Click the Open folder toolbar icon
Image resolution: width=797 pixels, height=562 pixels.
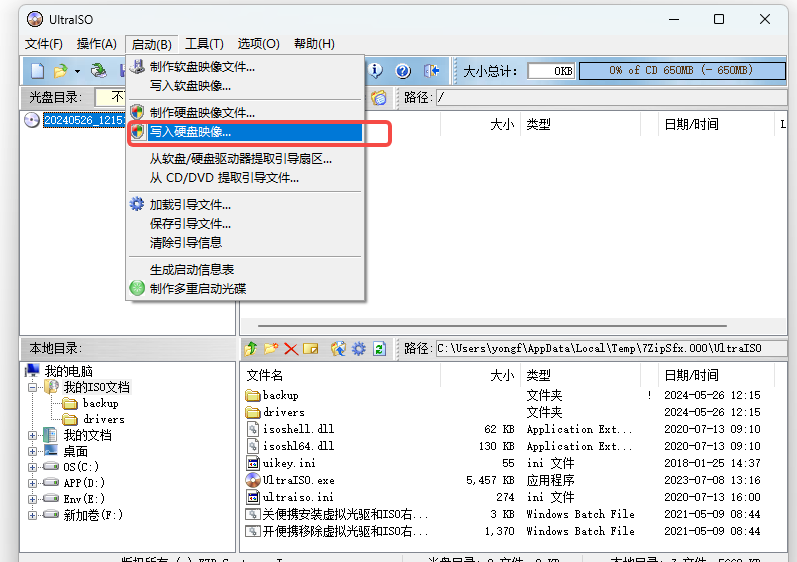click(x=60, y=71)
